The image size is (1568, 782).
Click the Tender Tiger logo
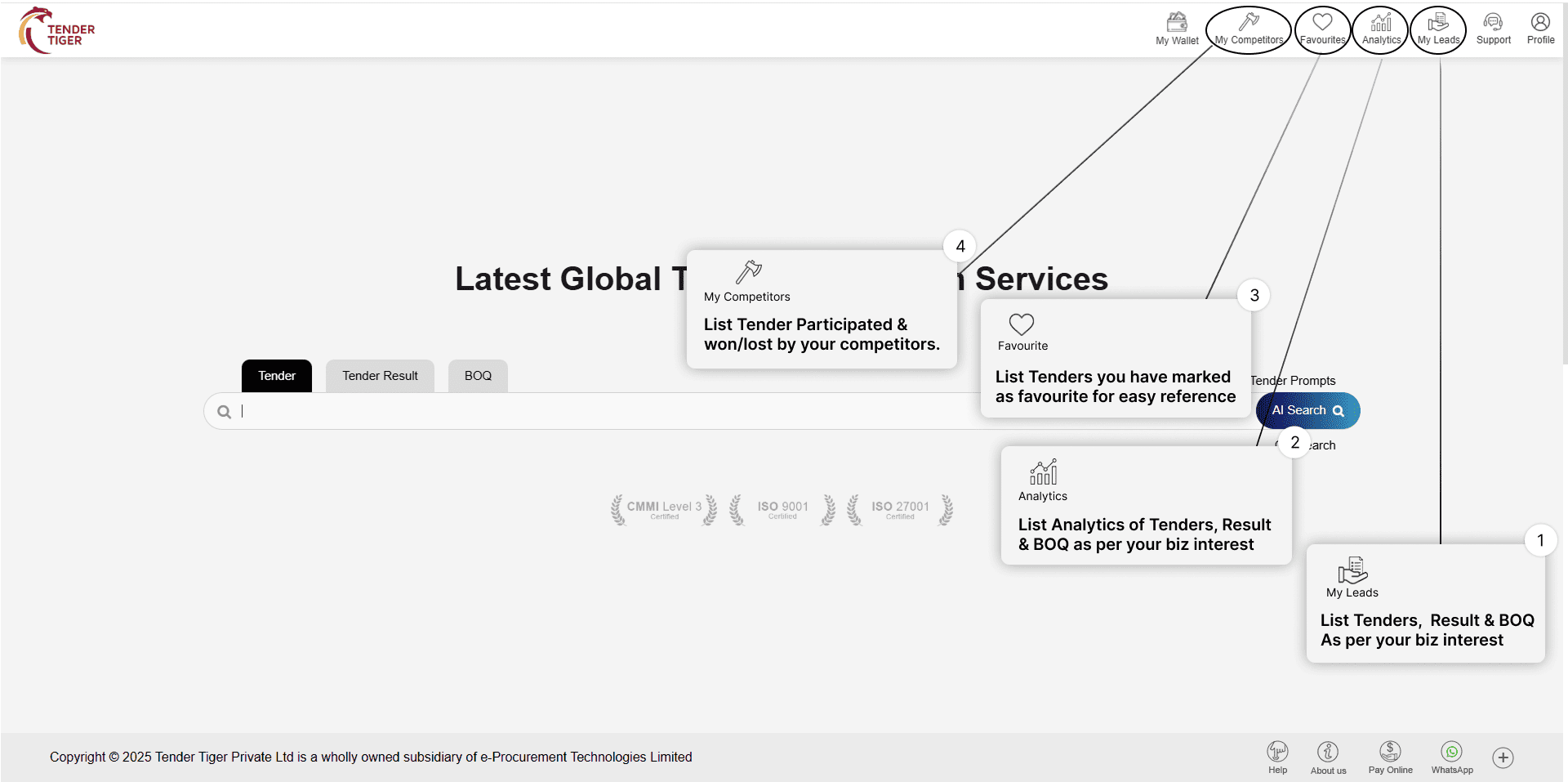click(57, 31)
